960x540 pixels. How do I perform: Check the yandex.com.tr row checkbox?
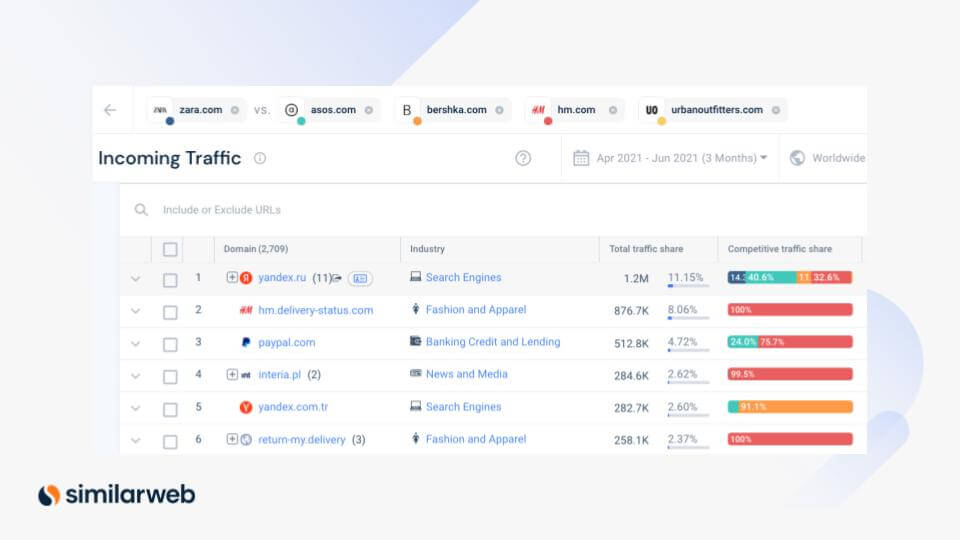click(x=170, y=409)
